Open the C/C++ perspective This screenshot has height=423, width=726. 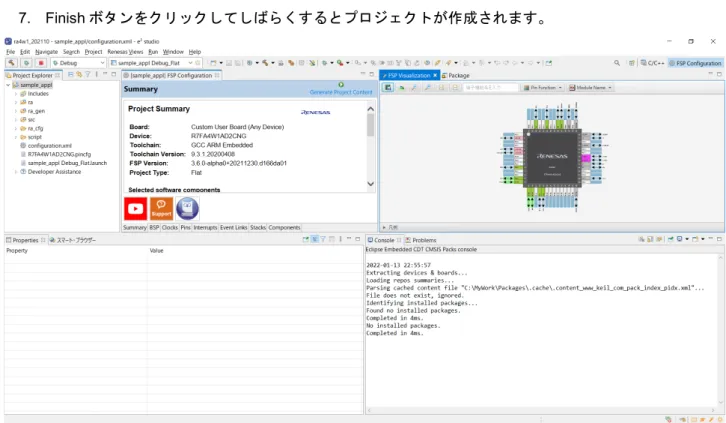652,63
